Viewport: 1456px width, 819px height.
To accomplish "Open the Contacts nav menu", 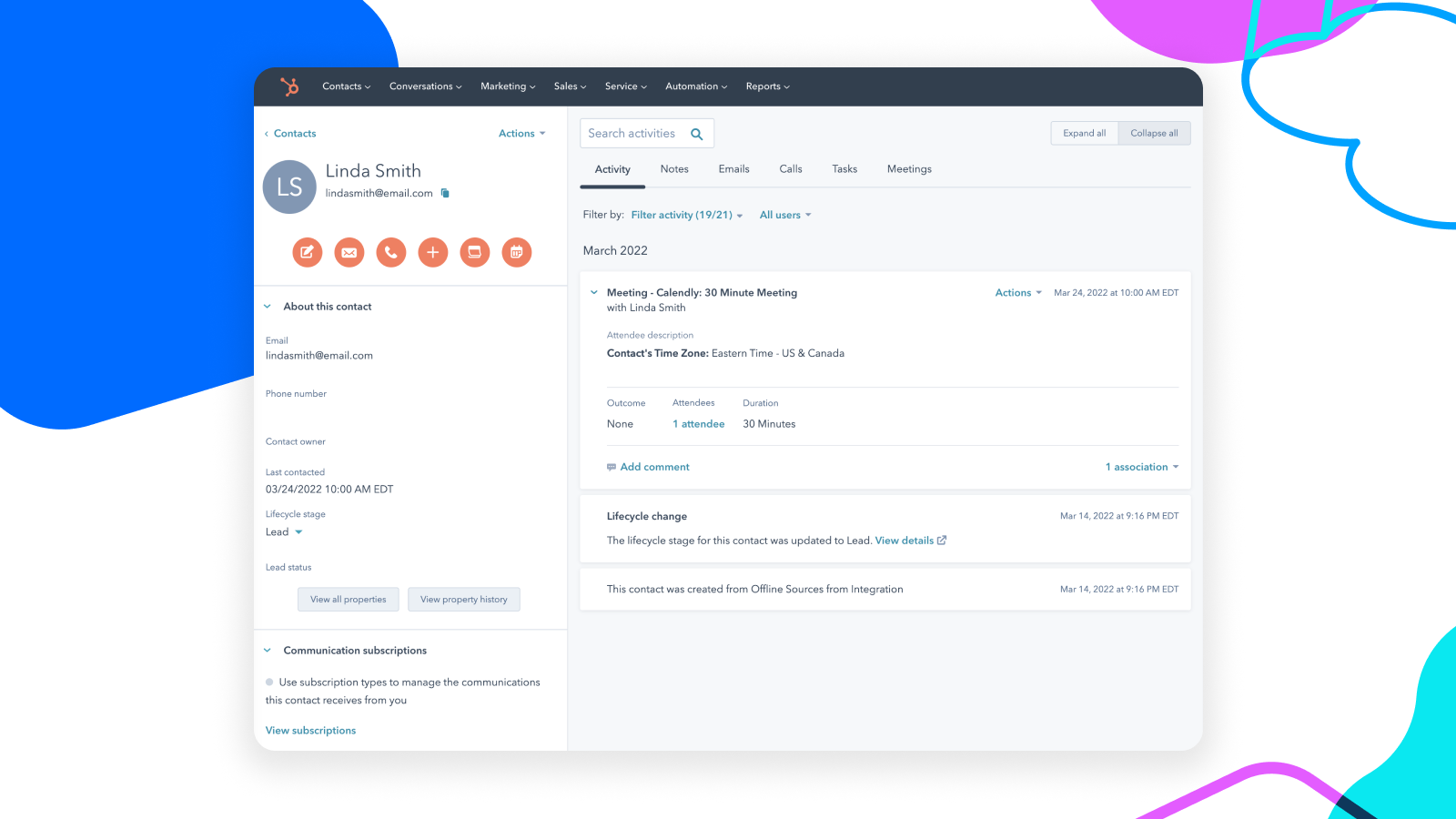I will coord(346,86).
